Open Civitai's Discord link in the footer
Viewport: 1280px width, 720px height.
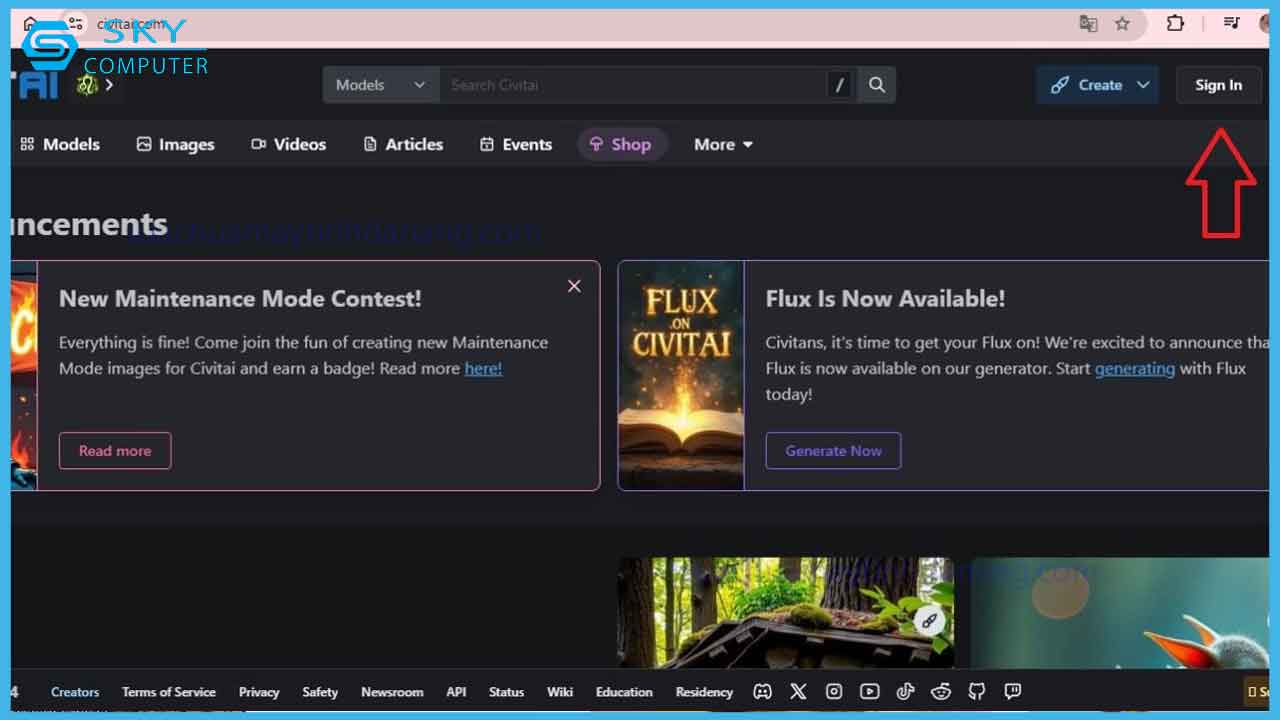click(x=763, y=692)
